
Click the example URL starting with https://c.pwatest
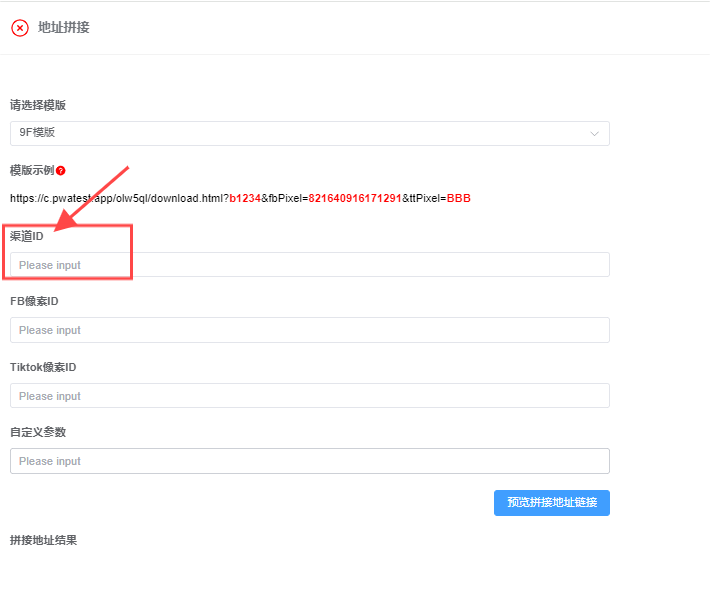(x=119, y=198)
